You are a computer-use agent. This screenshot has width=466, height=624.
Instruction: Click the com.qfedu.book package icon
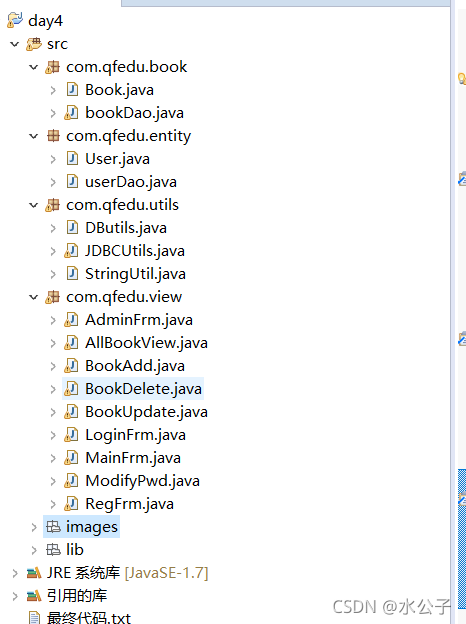(53, 67)
